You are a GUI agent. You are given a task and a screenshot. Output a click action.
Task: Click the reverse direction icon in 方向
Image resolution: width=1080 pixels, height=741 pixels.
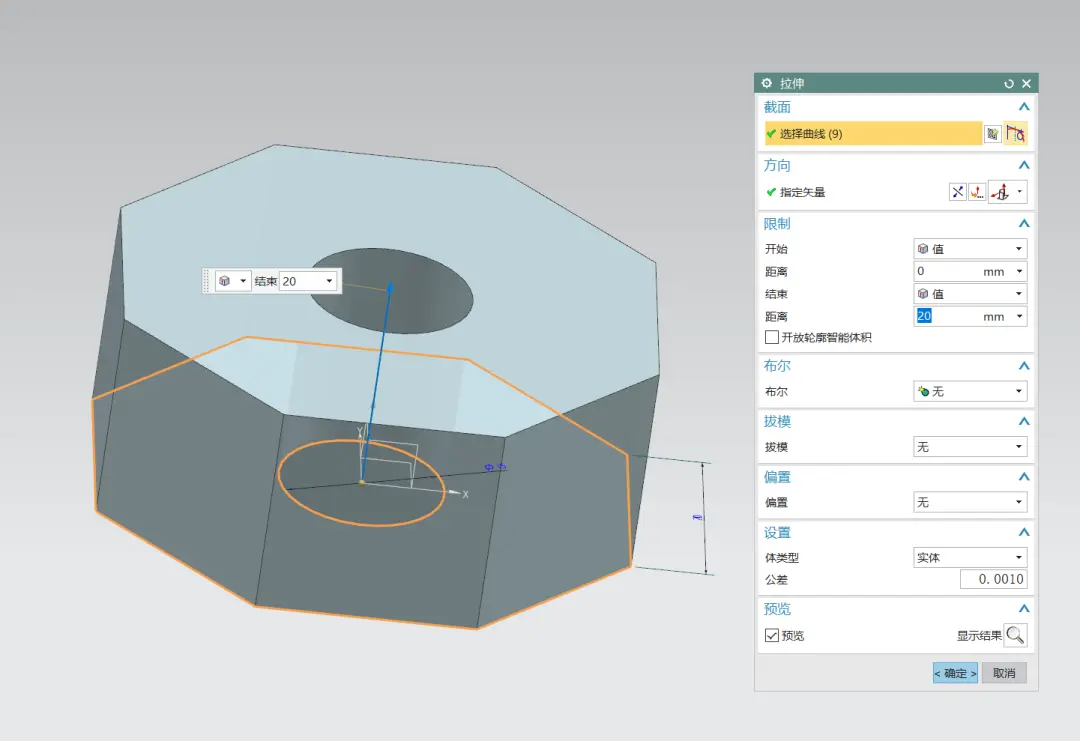point(957,192)
